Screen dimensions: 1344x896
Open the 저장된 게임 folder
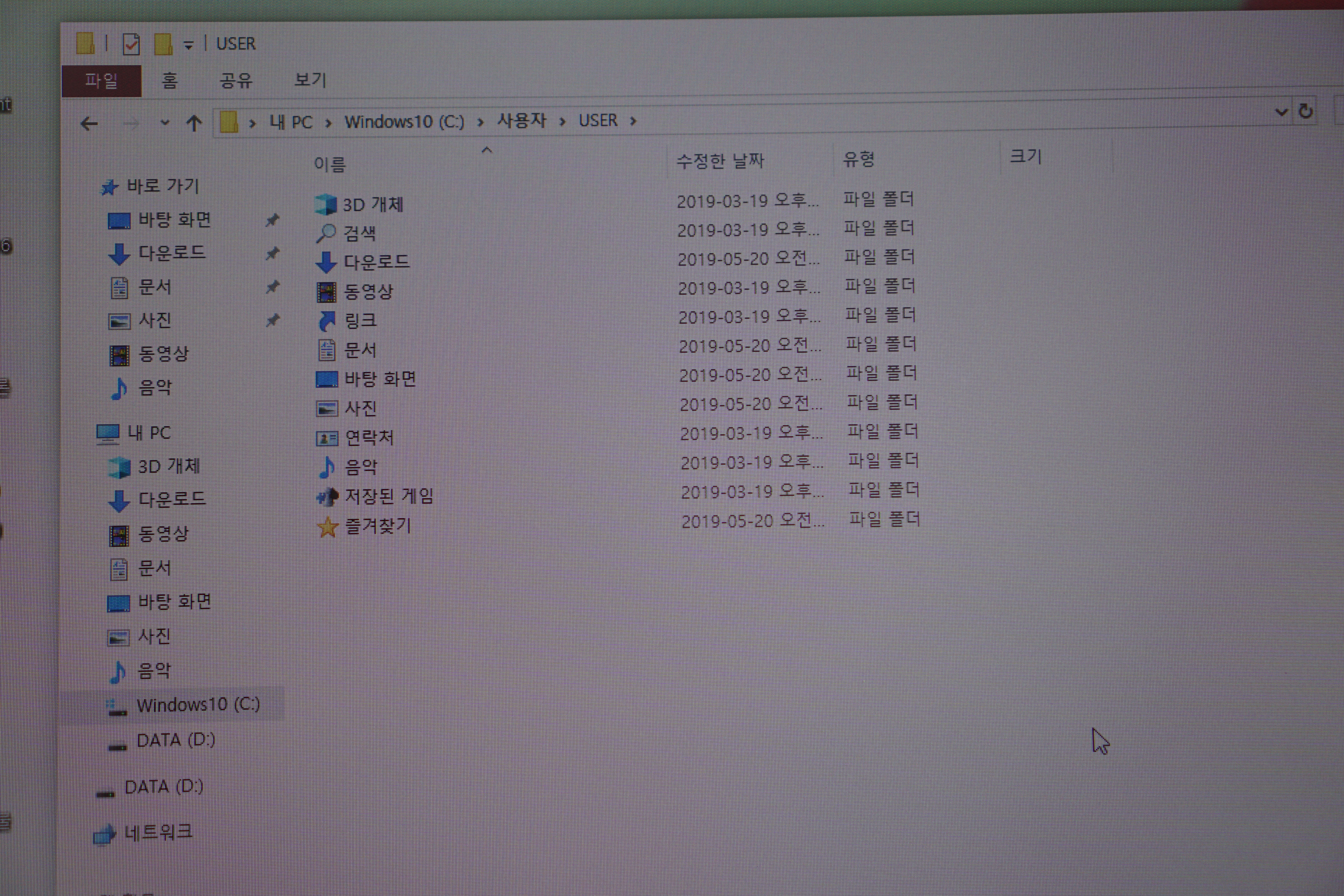[389, 496]
